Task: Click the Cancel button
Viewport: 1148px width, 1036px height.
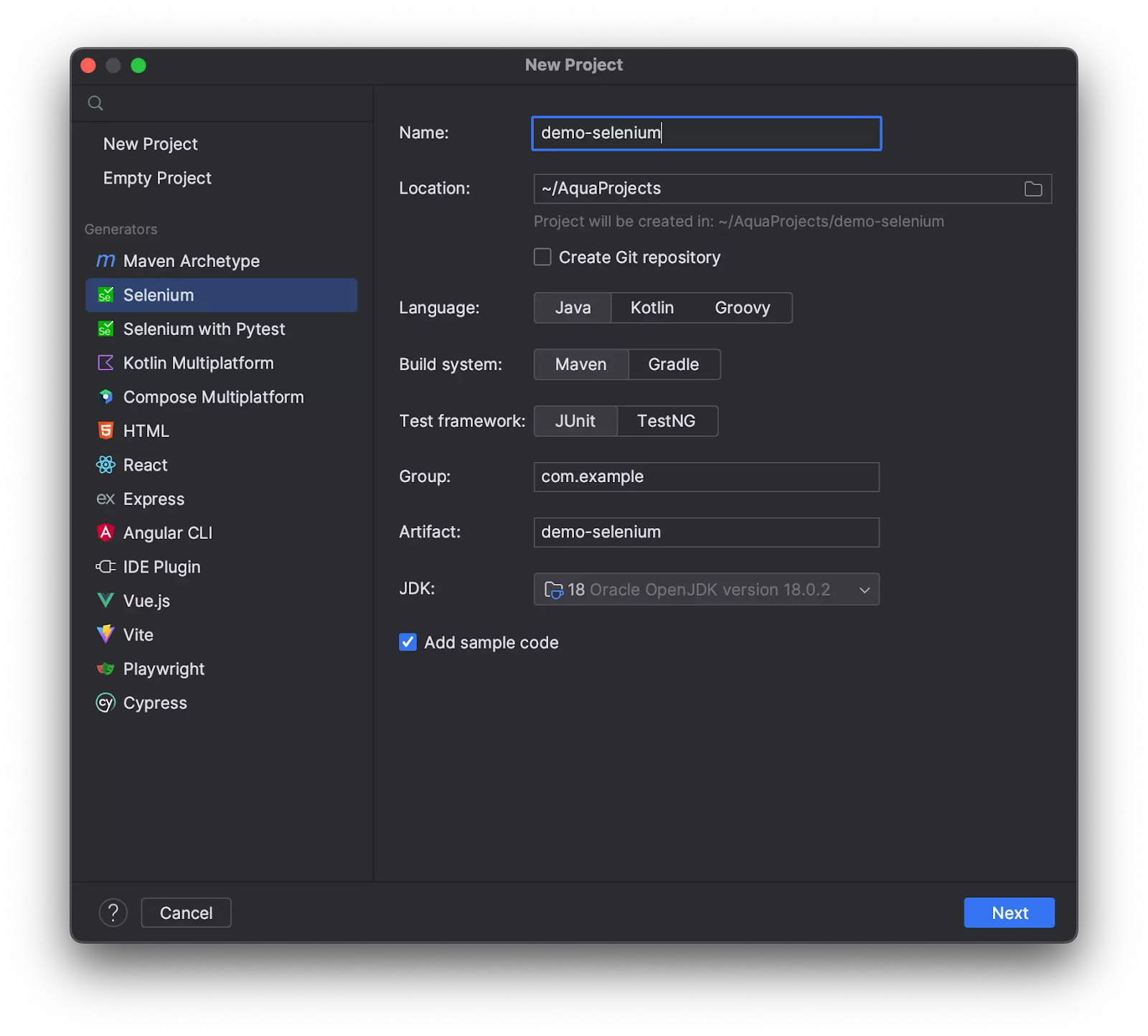Action: (x=186, y=913)
